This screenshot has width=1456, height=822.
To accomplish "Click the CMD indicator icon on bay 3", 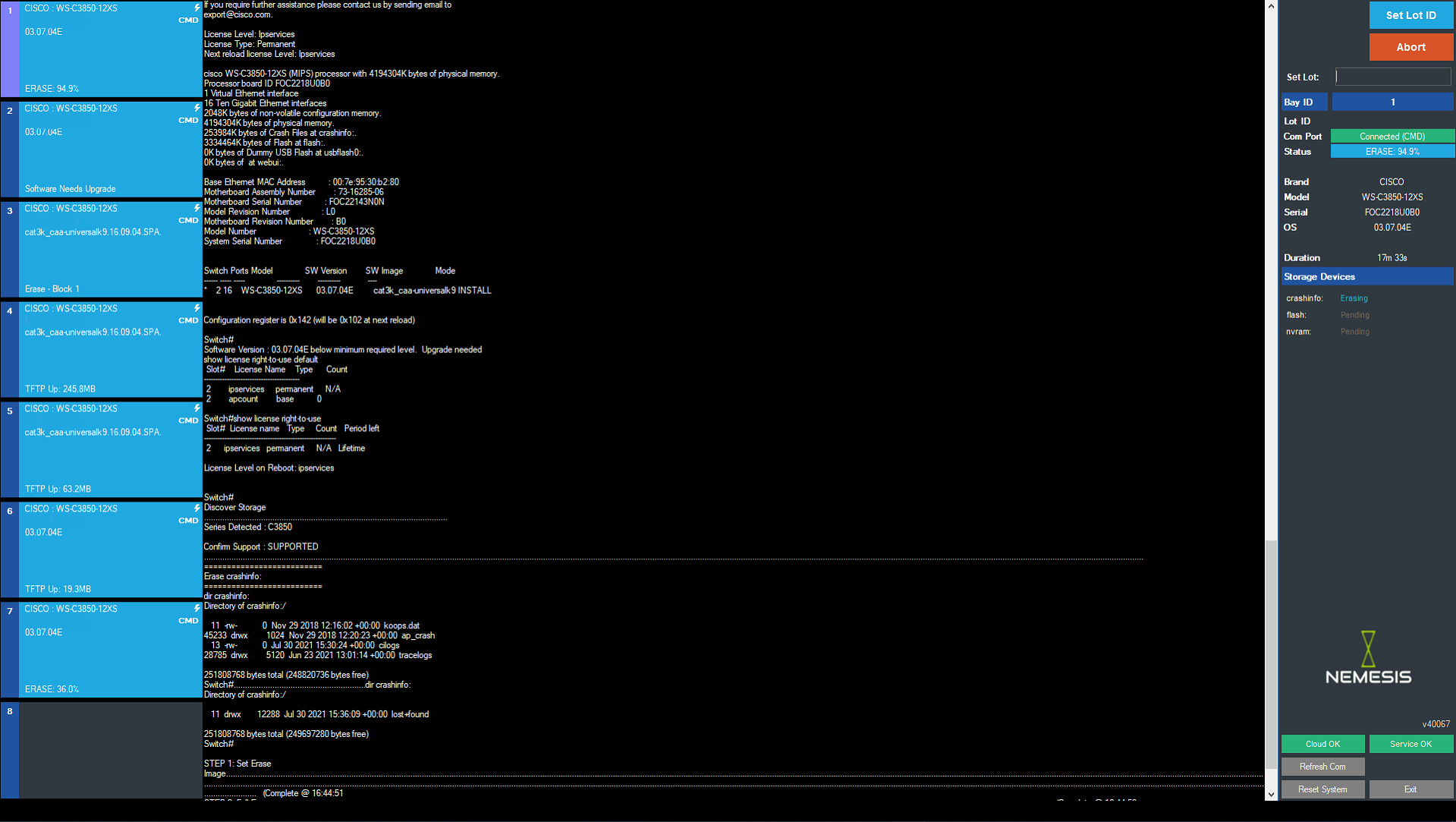I will [187, 220].
